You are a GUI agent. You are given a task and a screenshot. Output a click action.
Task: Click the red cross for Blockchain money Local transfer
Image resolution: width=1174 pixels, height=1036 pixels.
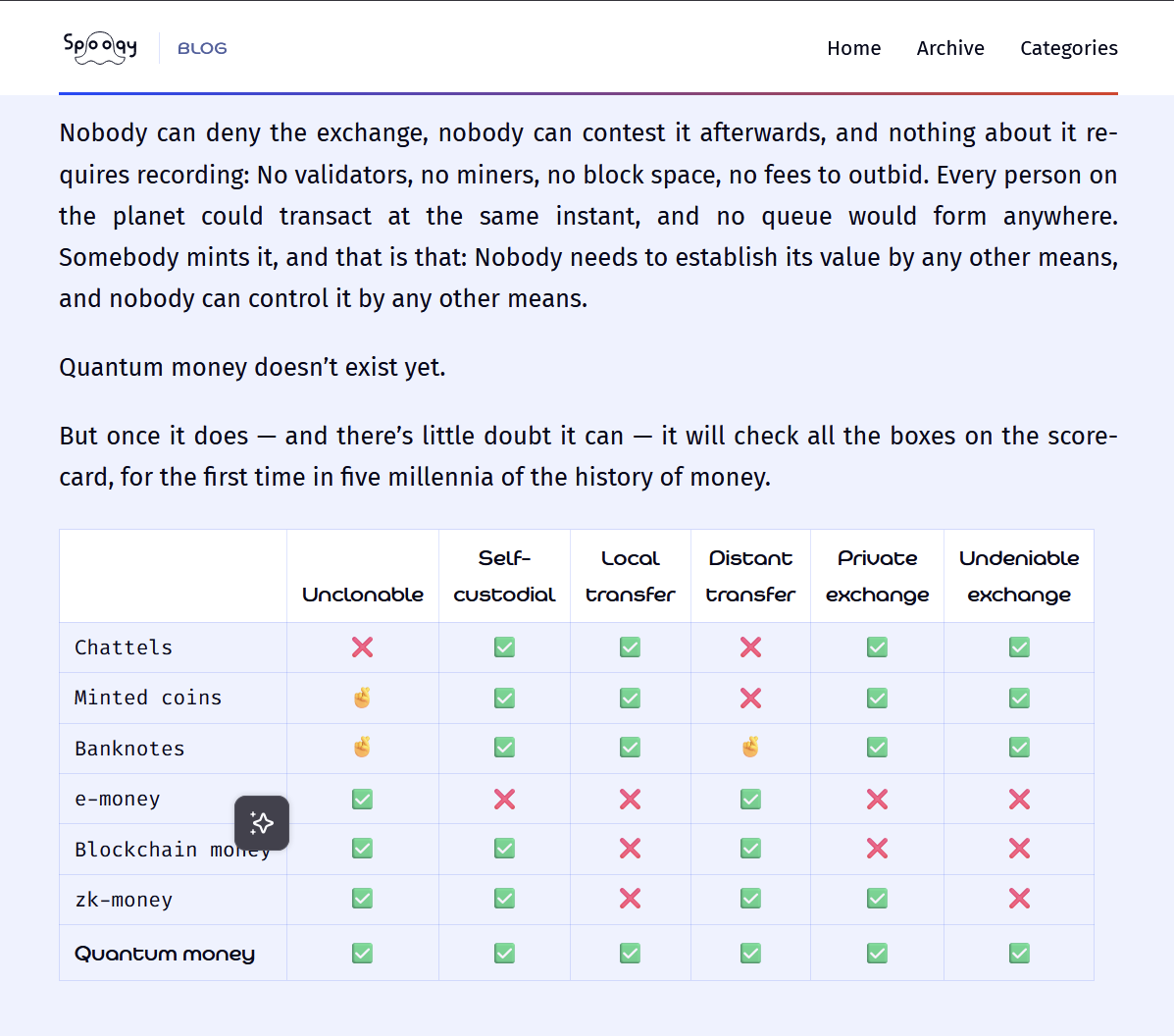click(630, 849)
